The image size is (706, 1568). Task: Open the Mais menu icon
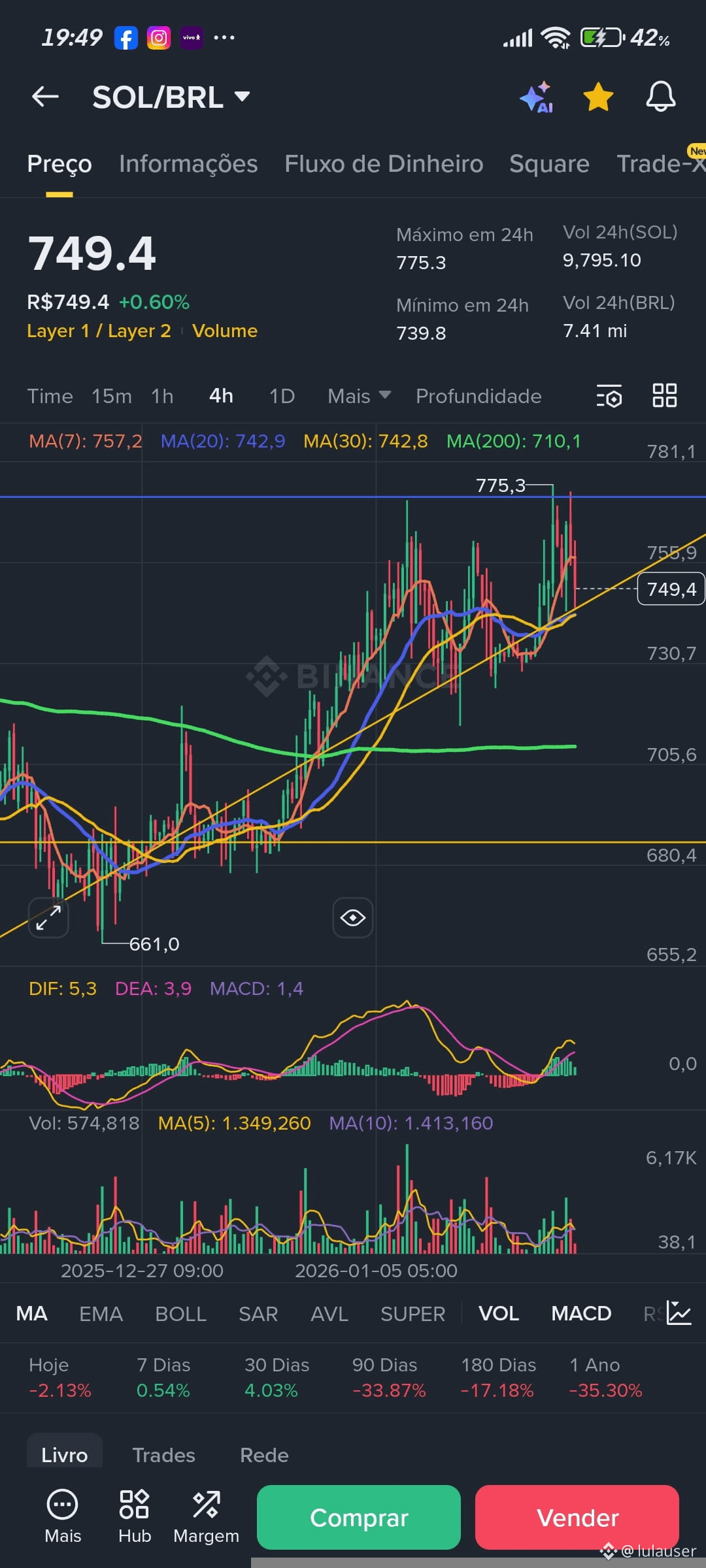pos(63,1517)
